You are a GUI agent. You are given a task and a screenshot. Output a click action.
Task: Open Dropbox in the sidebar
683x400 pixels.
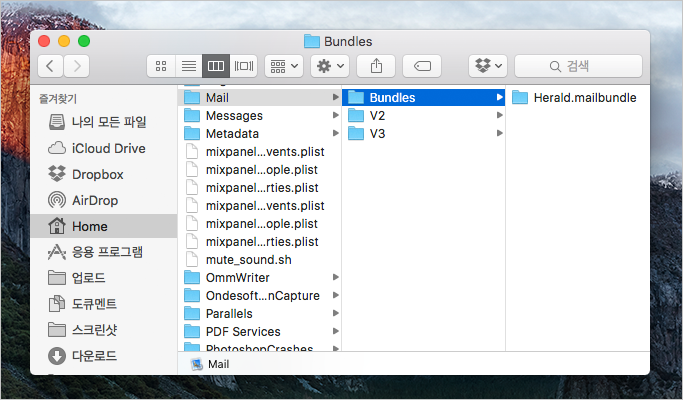point(104,174)
